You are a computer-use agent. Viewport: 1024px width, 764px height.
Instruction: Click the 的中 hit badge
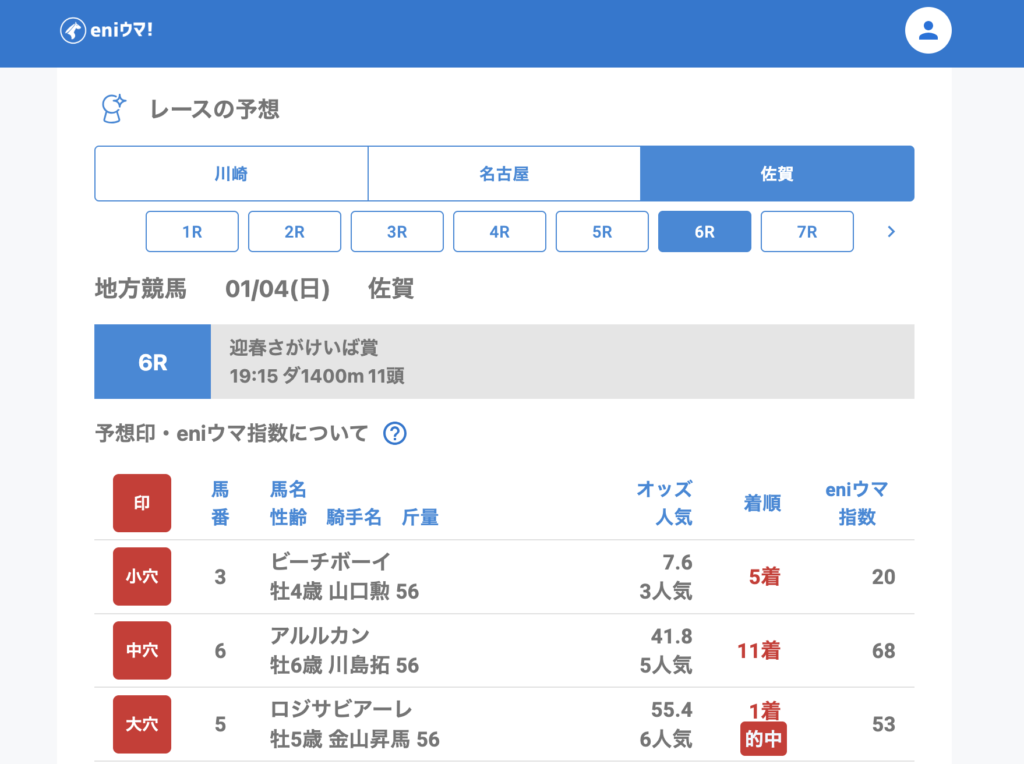pyautogui.click(x=764, y=740)
